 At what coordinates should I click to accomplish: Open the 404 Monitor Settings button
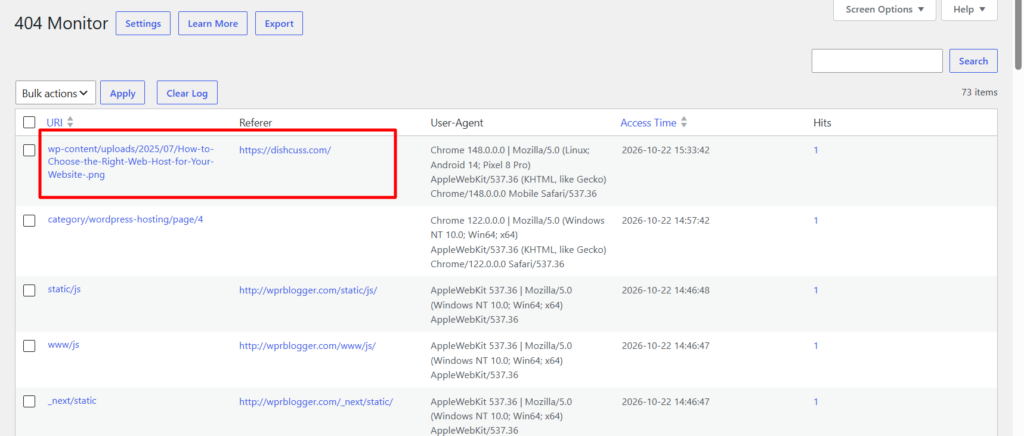point(143,23)
